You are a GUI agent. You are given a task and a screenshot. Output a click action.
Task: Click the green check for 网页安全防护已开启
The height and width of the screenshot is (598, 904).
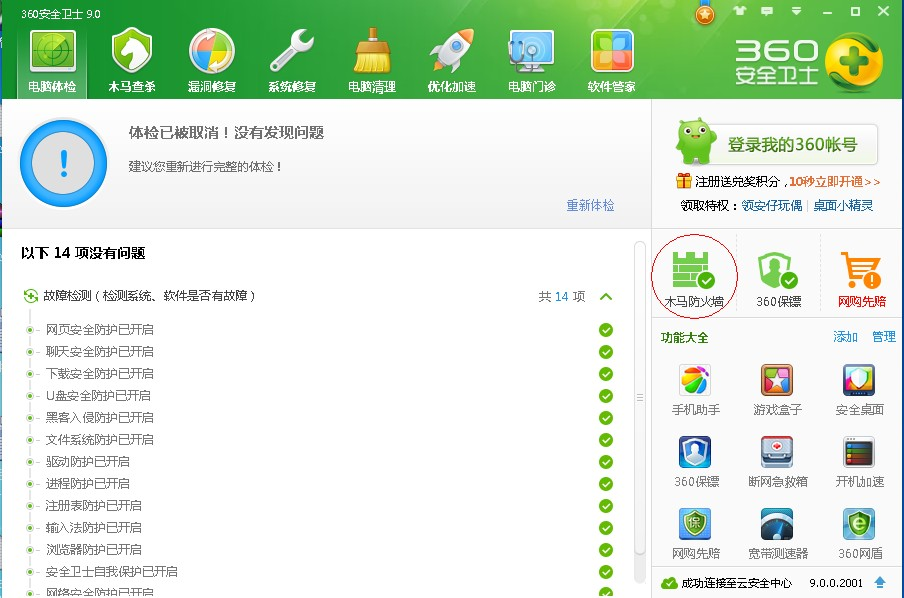(605, 330)
